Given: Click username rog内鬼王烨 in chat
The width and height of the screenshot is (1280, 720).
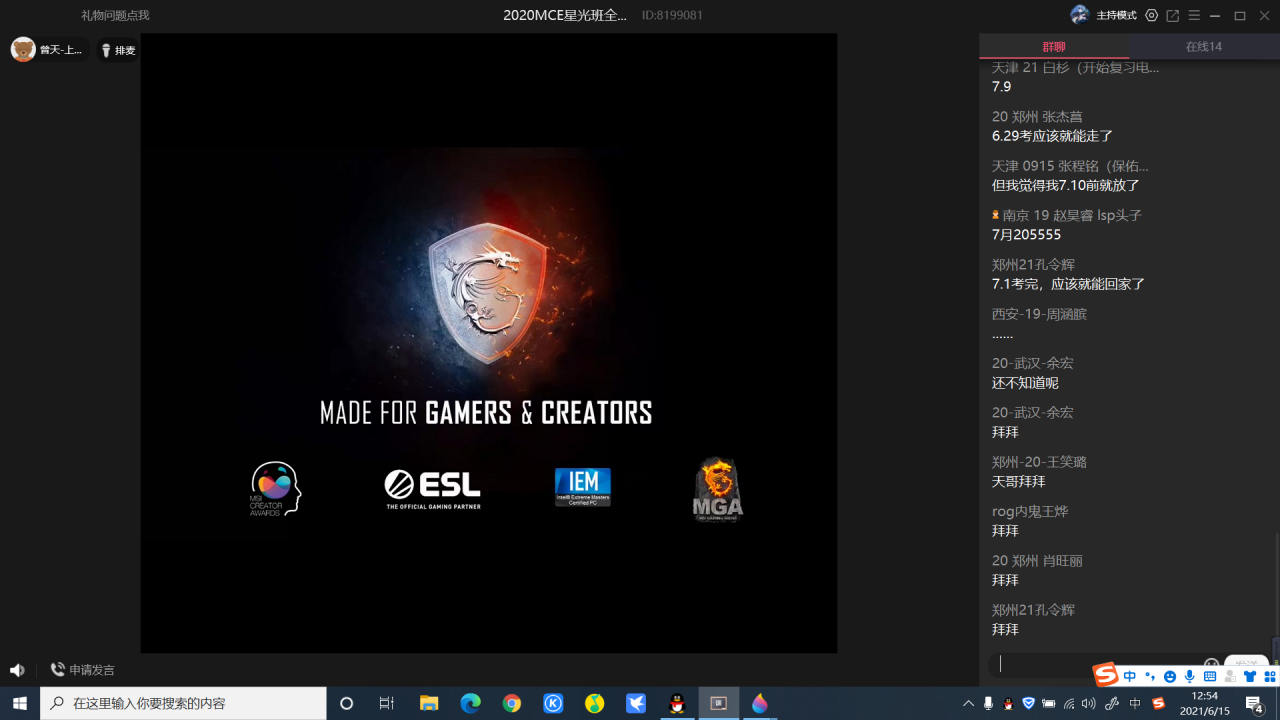Looking at the screenshot, I should 1030,511.
